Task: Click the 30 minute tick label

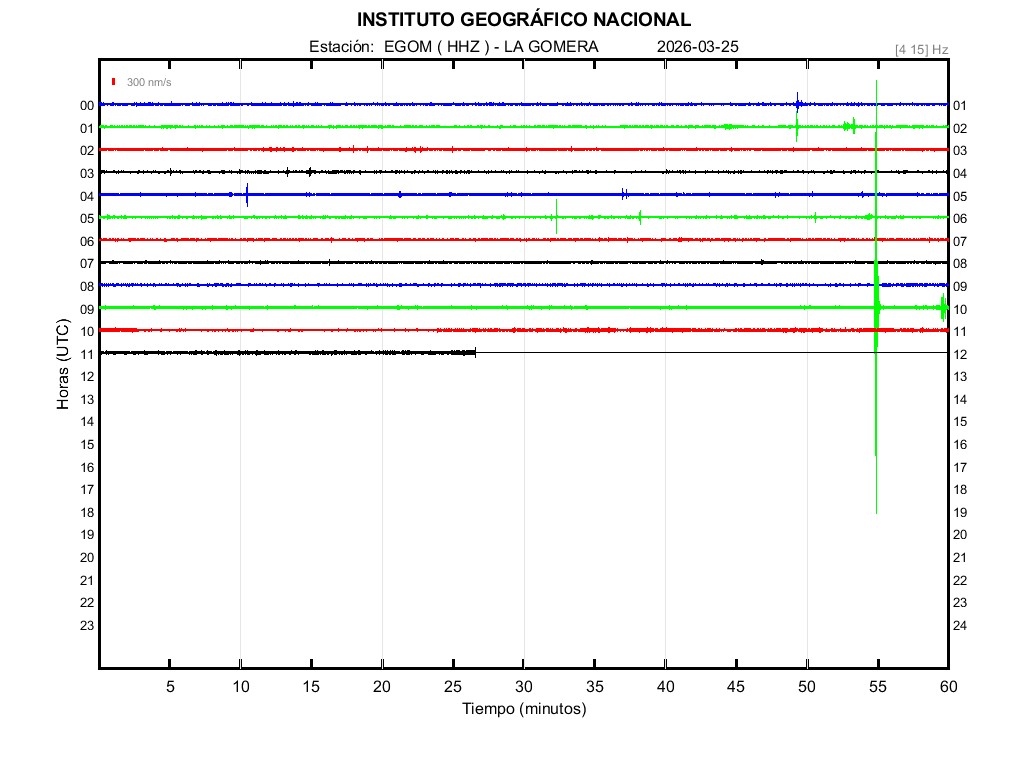Action: pyautogui.click(x=523, y=686)
